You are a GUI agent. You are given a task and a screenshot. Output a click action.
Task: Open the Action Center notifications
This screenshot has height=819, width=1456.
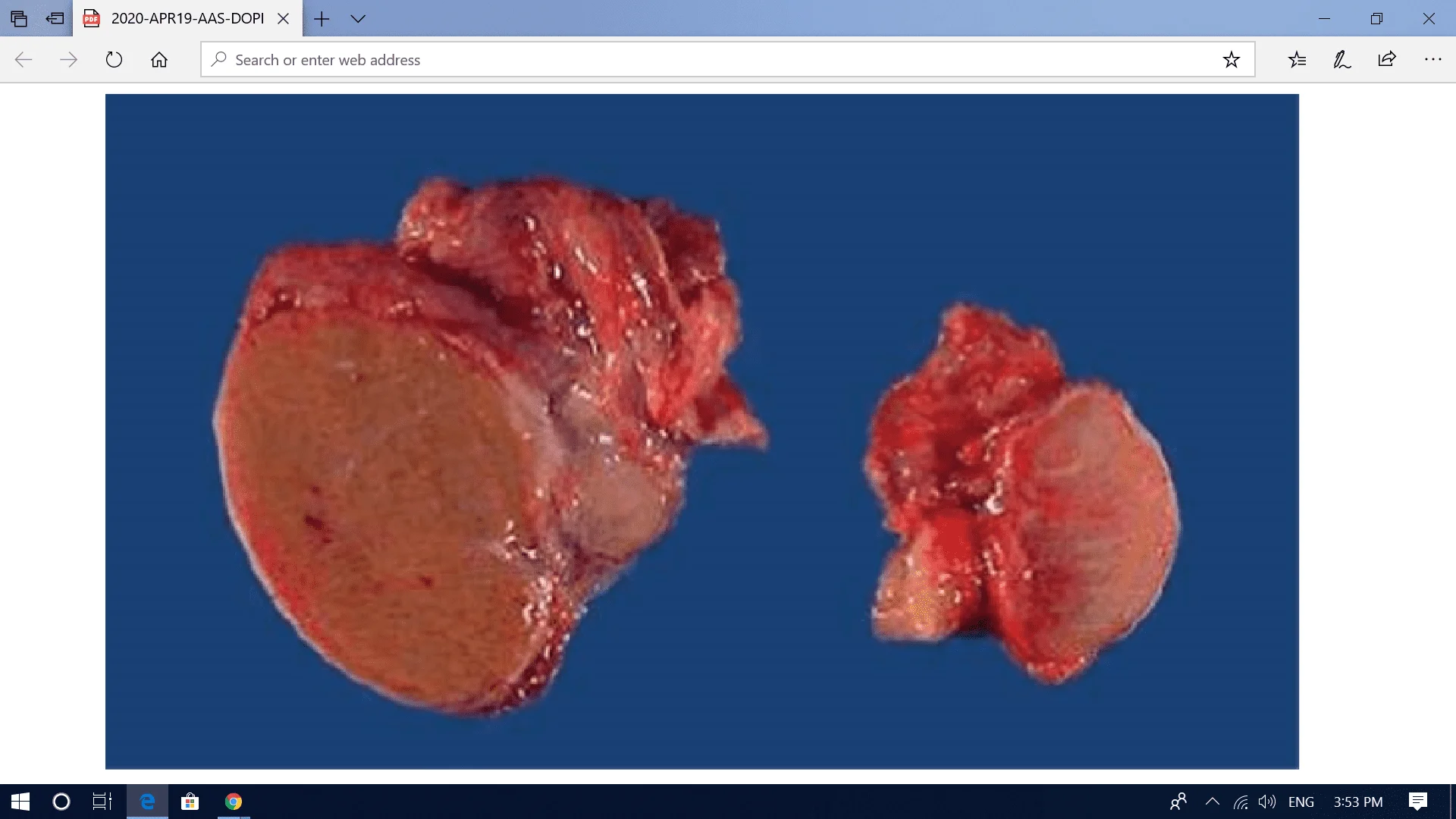1417,802
